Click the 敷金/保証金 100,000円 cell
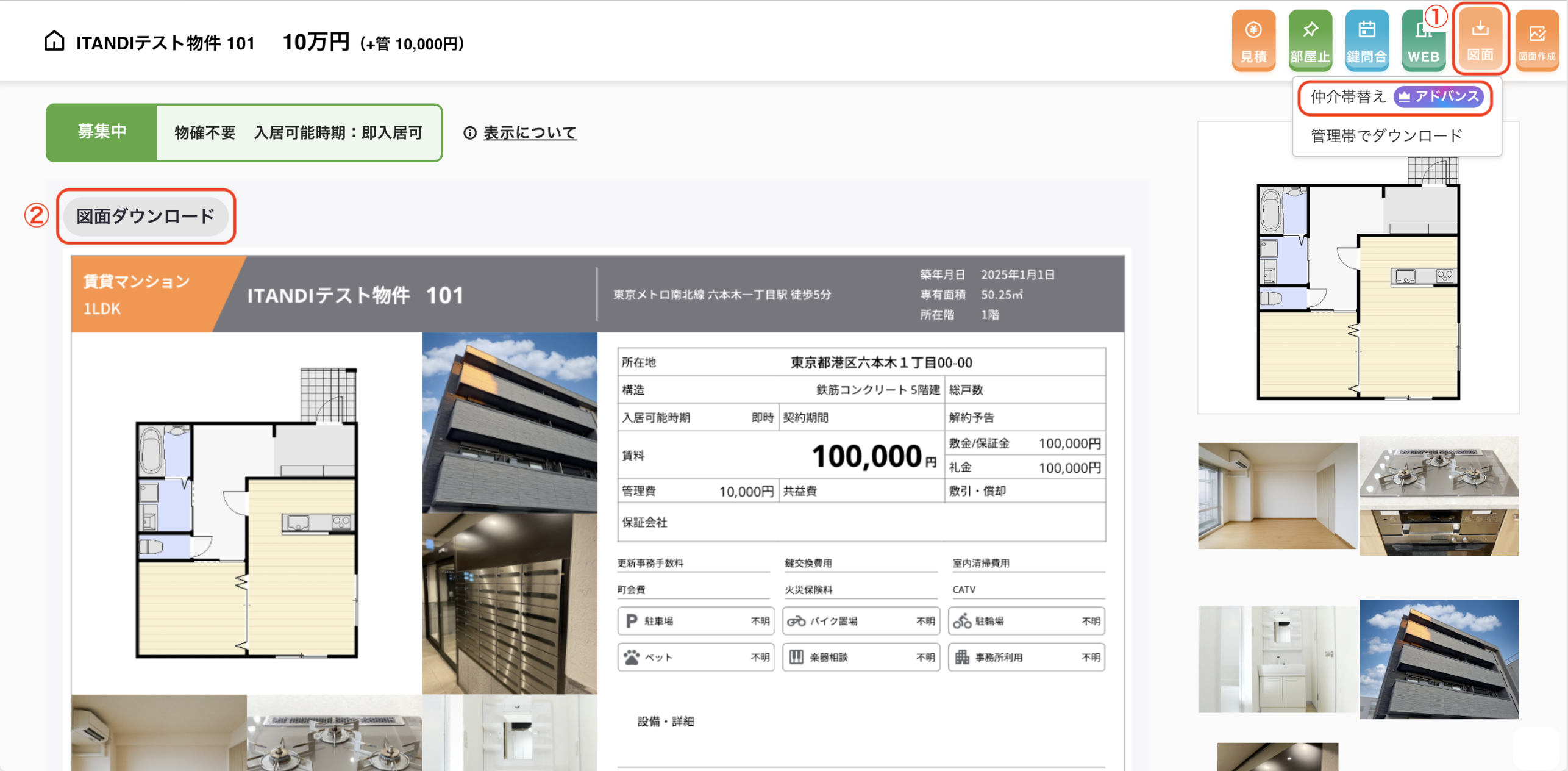The width and height of the screenshot is (1568, 771). (1025, 443)
